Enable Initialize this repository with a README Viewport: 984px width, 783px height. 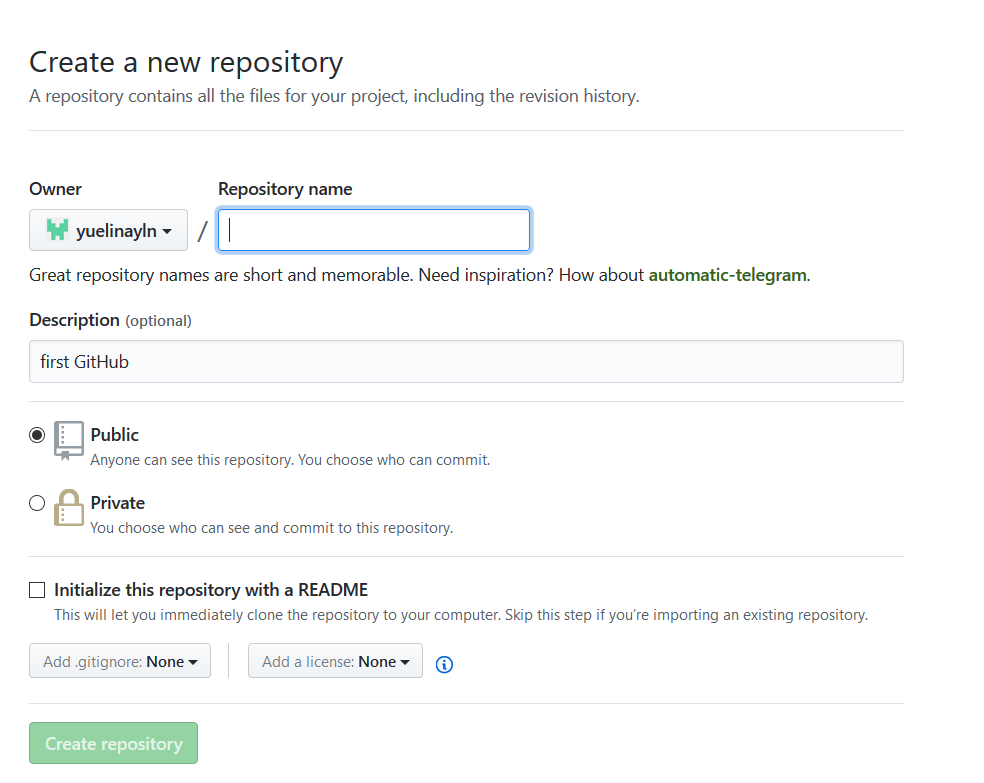[37, 590]
